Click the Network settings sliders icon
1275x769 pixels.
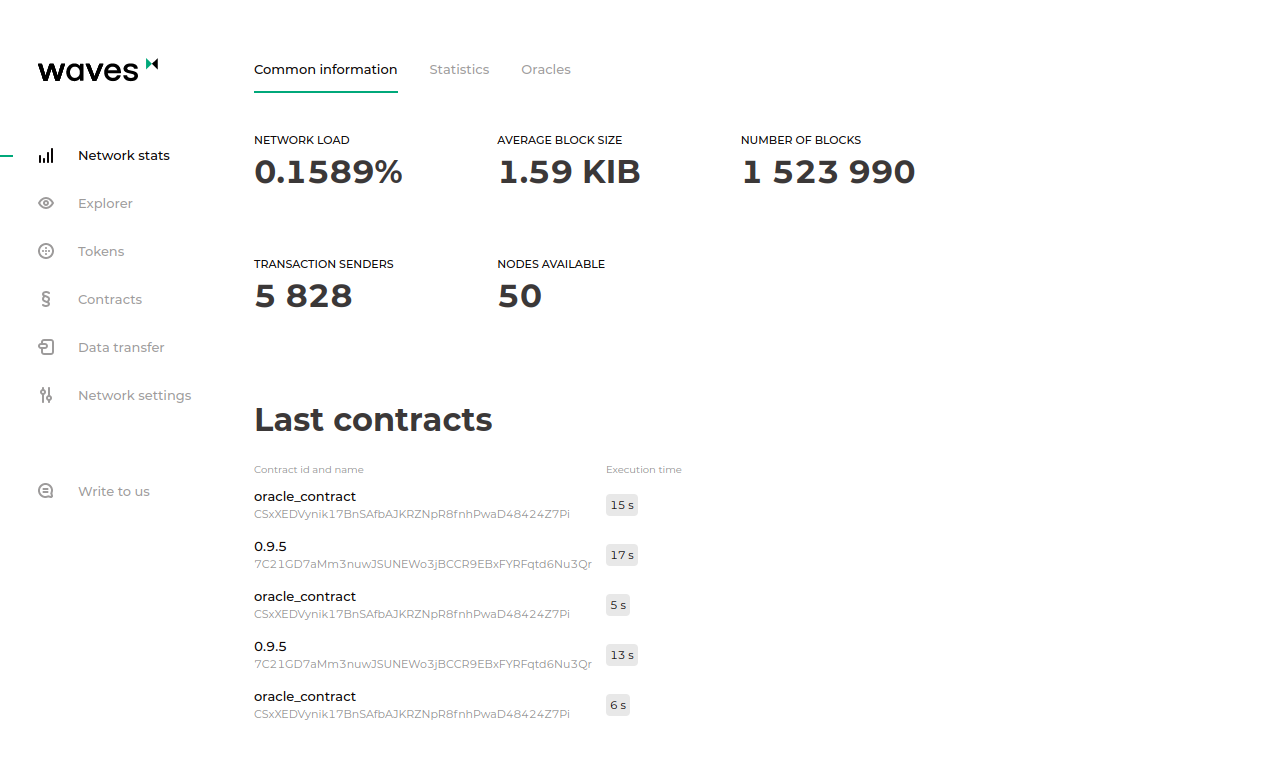tap(46, 395)
